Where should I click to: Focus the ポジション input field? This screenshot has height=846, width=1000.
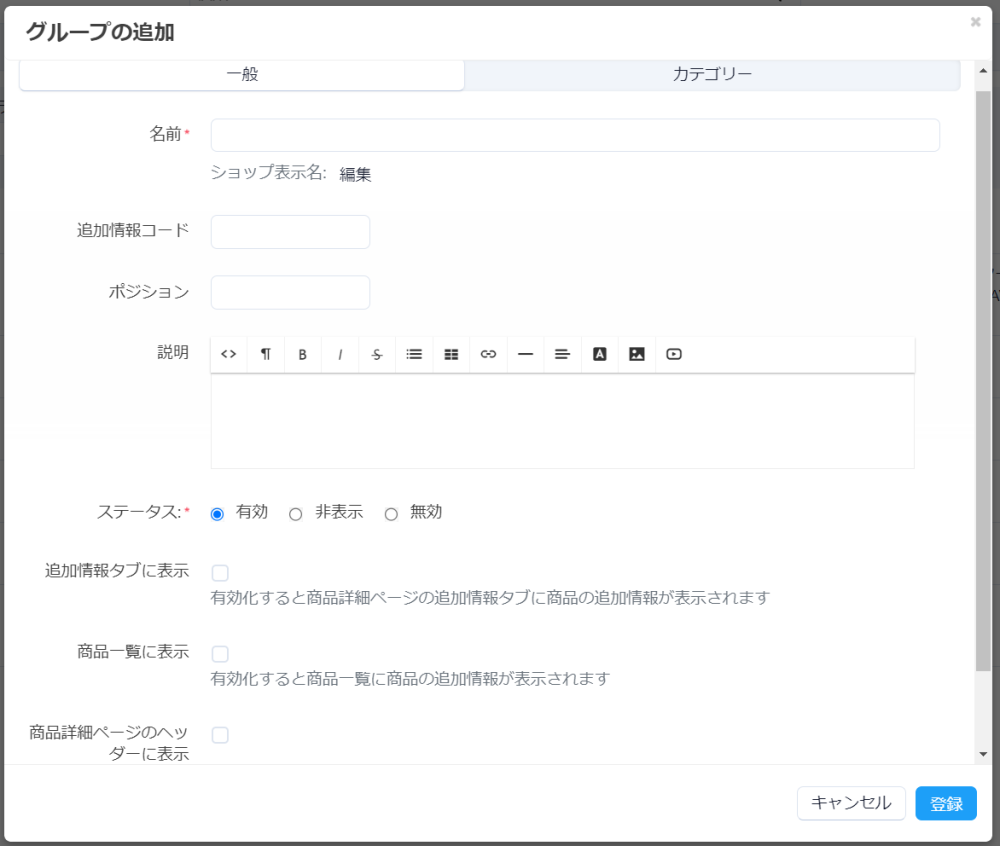click(x=290, y=293)
